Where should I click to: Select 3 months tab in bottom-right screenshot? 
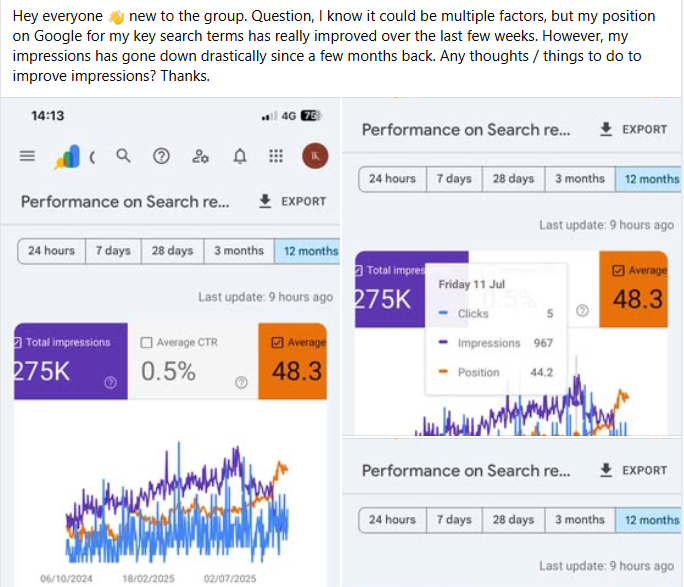click(x=580, y=520)
